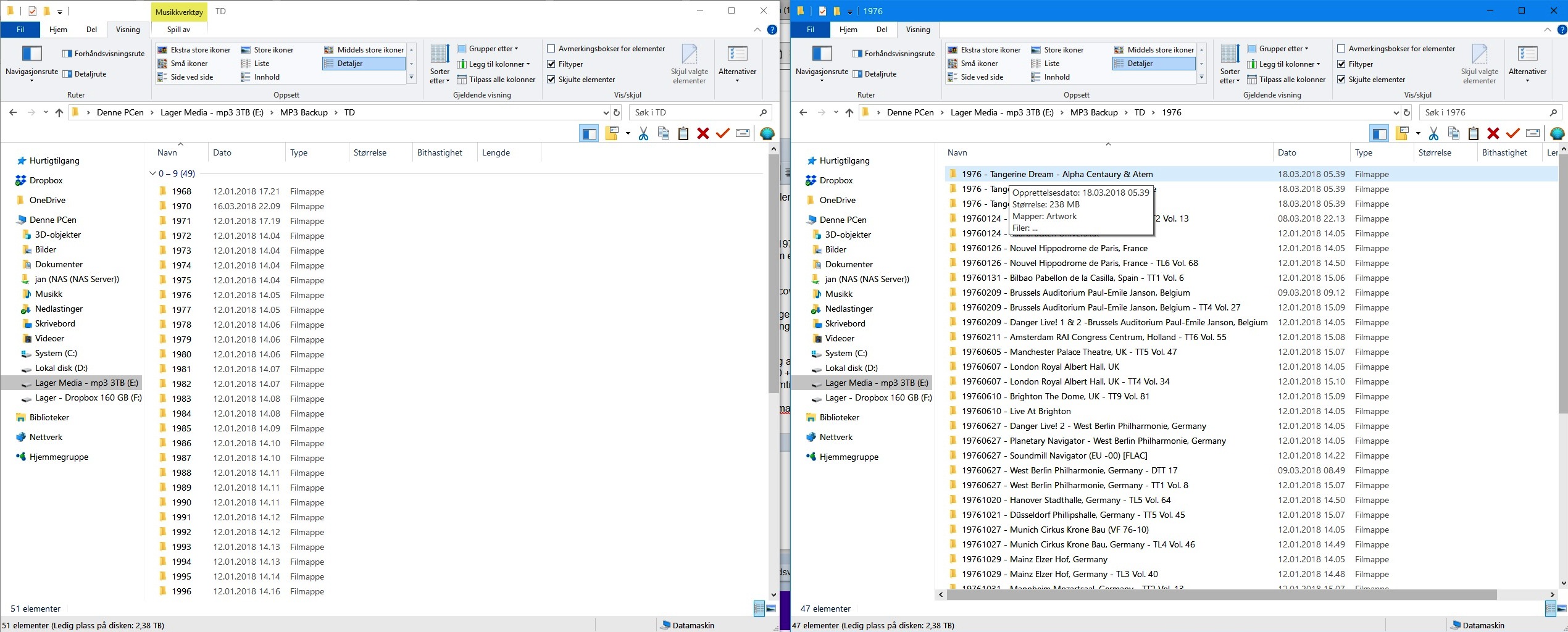Click the paste clipboard icon in the TD window
Image resolution: width=1568 pixels, height=632 pixels.
(683, 133)
